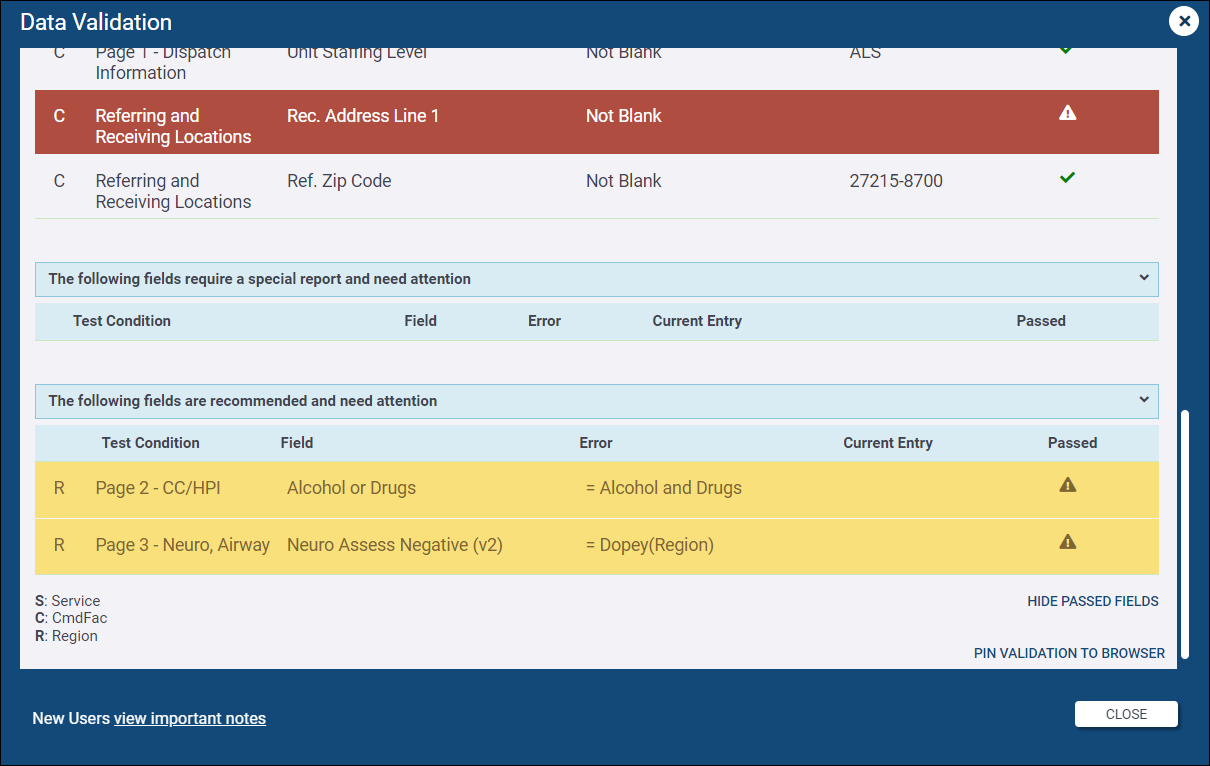Click the CLOSE button
The height and width of the screenshot is (766, 1210).
(1126, 714)
